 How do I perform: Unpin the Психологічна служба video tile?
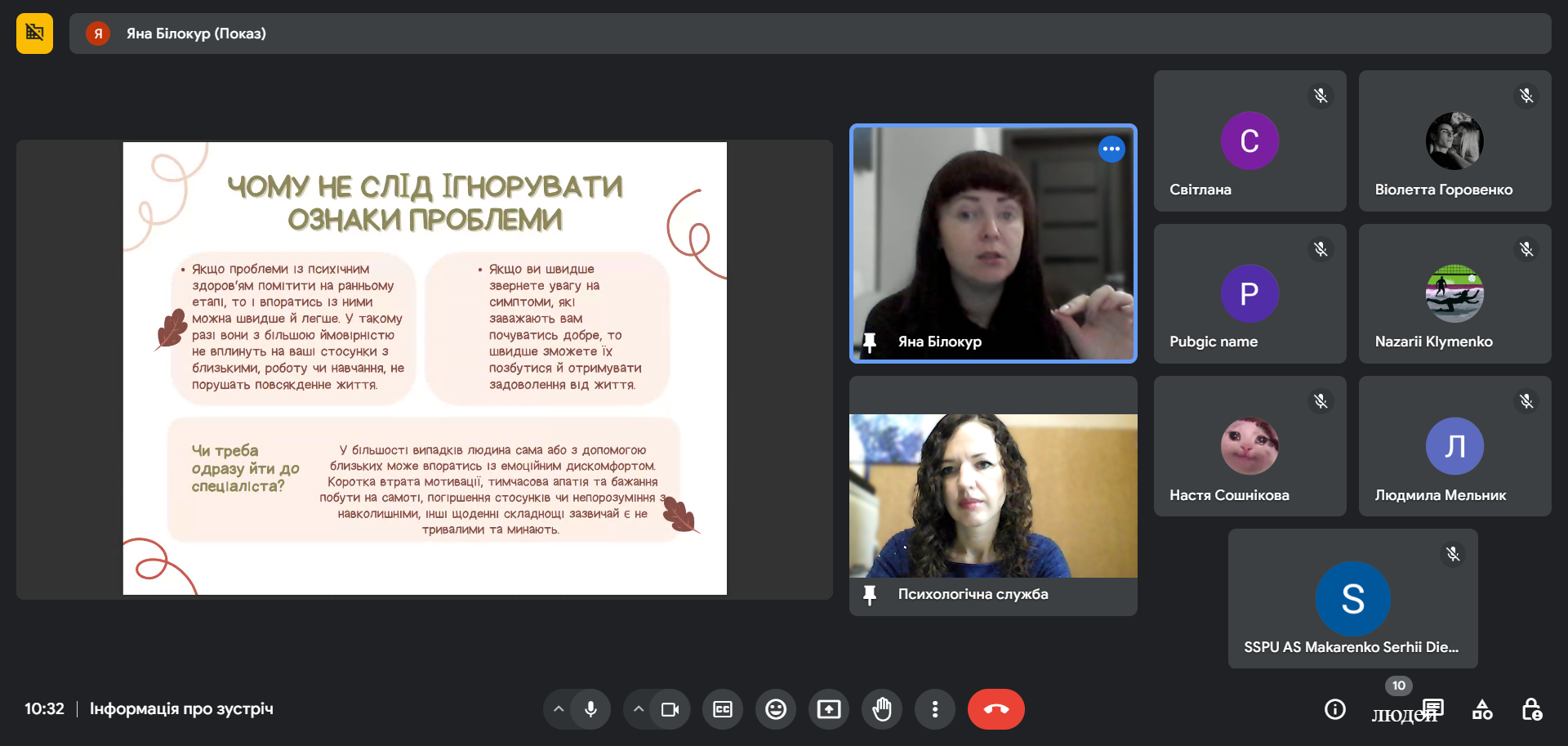[x=870, y=595]
